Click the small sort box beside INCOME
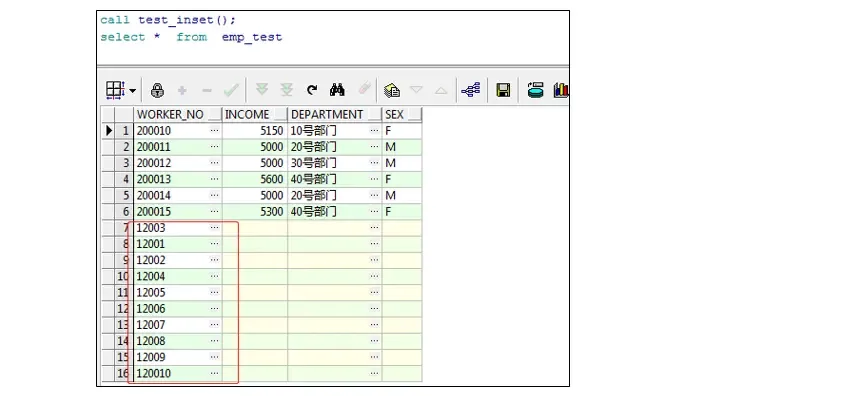The height and width of the screenshot is (396, 851). (281, 115)
